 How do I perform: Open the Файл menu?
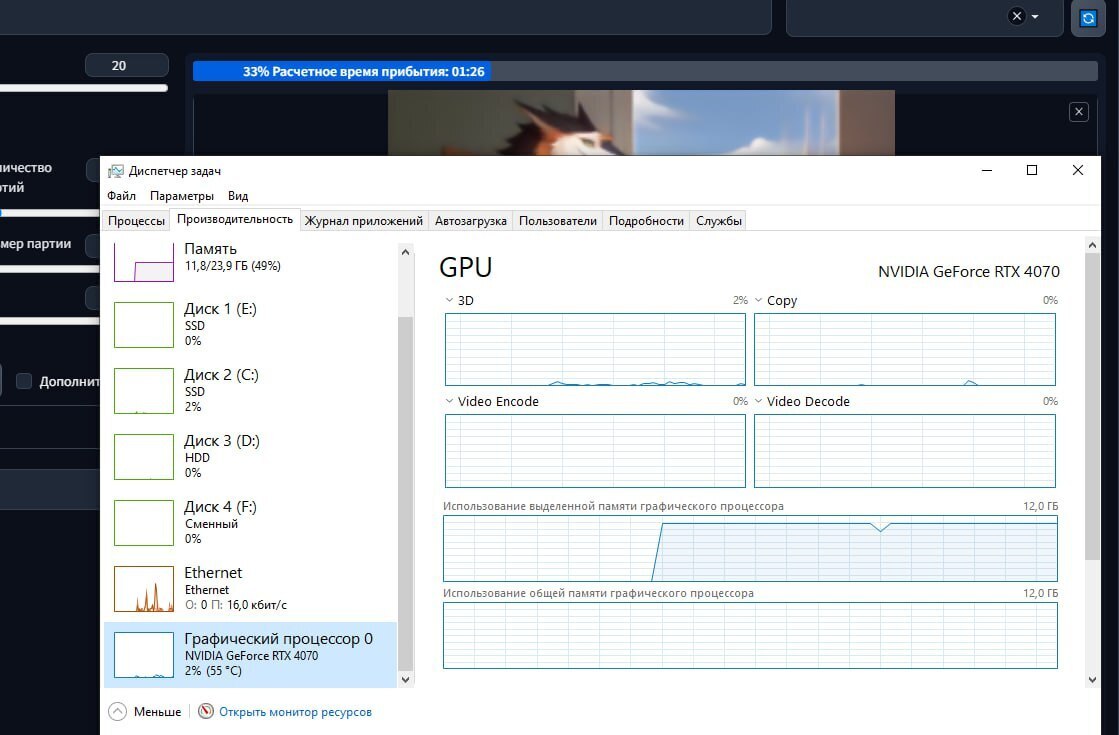click(121, 196)
